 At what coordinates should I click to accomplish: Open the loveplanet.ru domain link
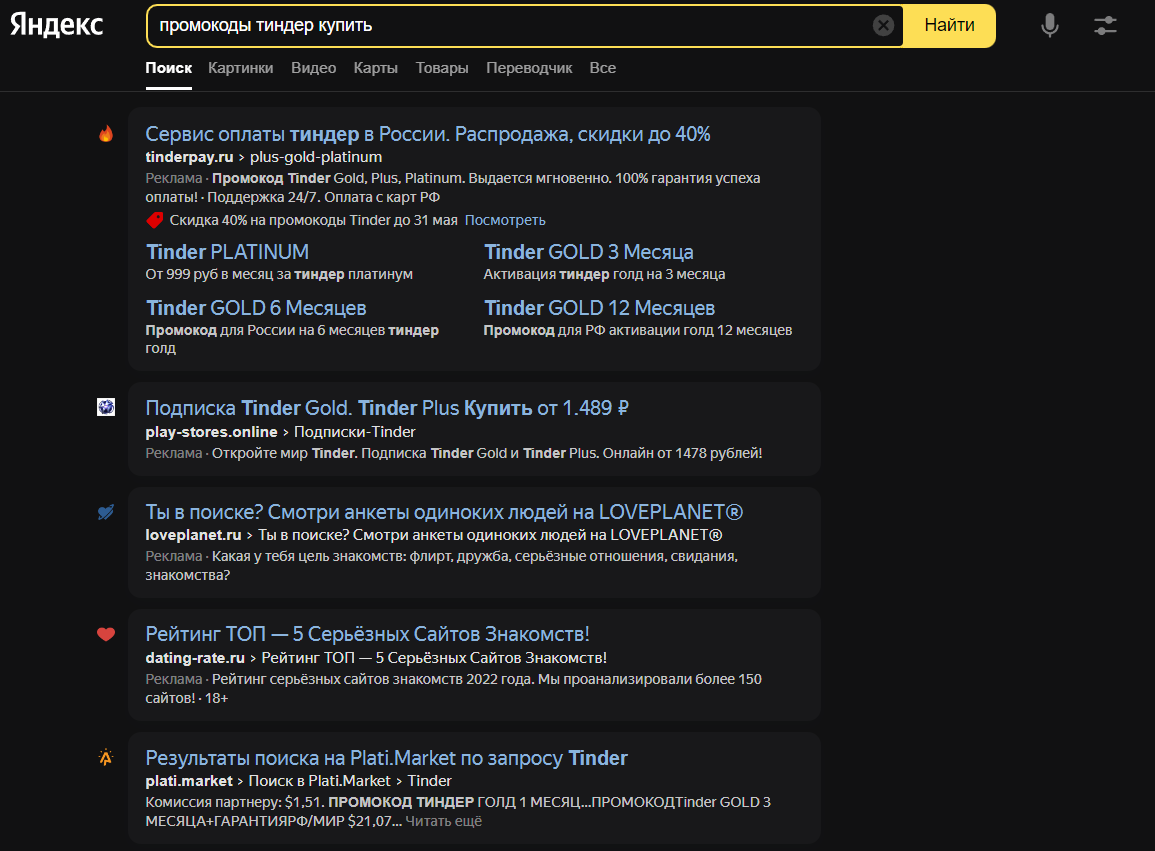click(x=193, y=535)
